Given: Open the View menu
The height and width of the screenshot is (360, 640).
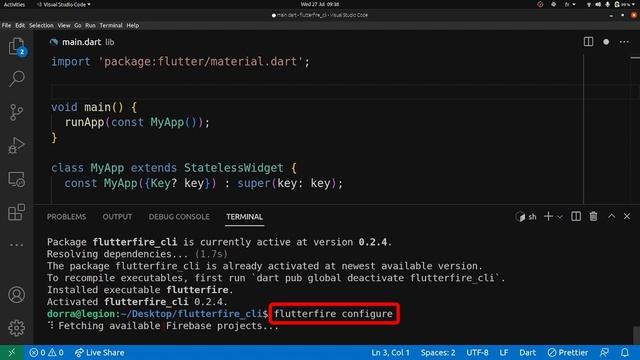Looking at the screenshot, I should coord(64,25).
